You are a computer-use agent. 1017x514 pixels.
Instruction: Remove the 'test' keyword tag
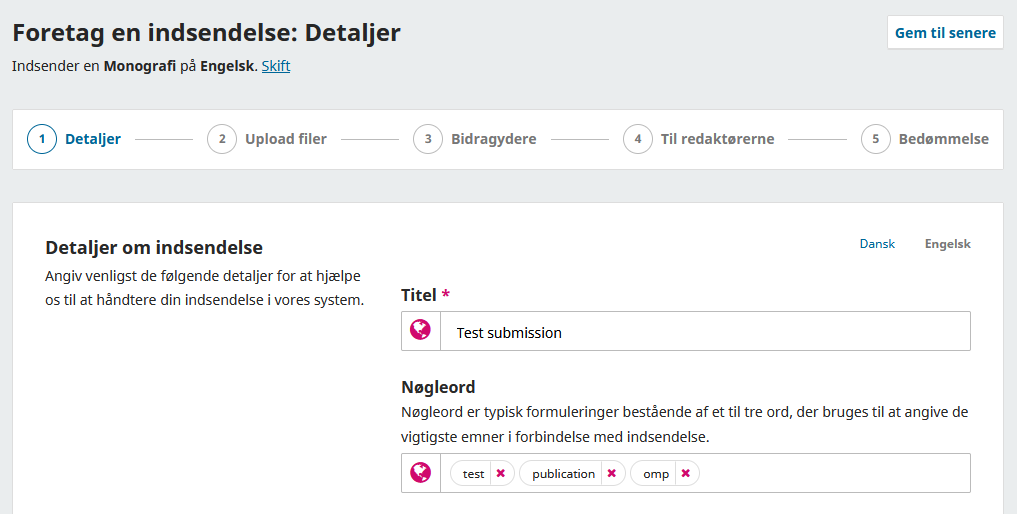501,474
